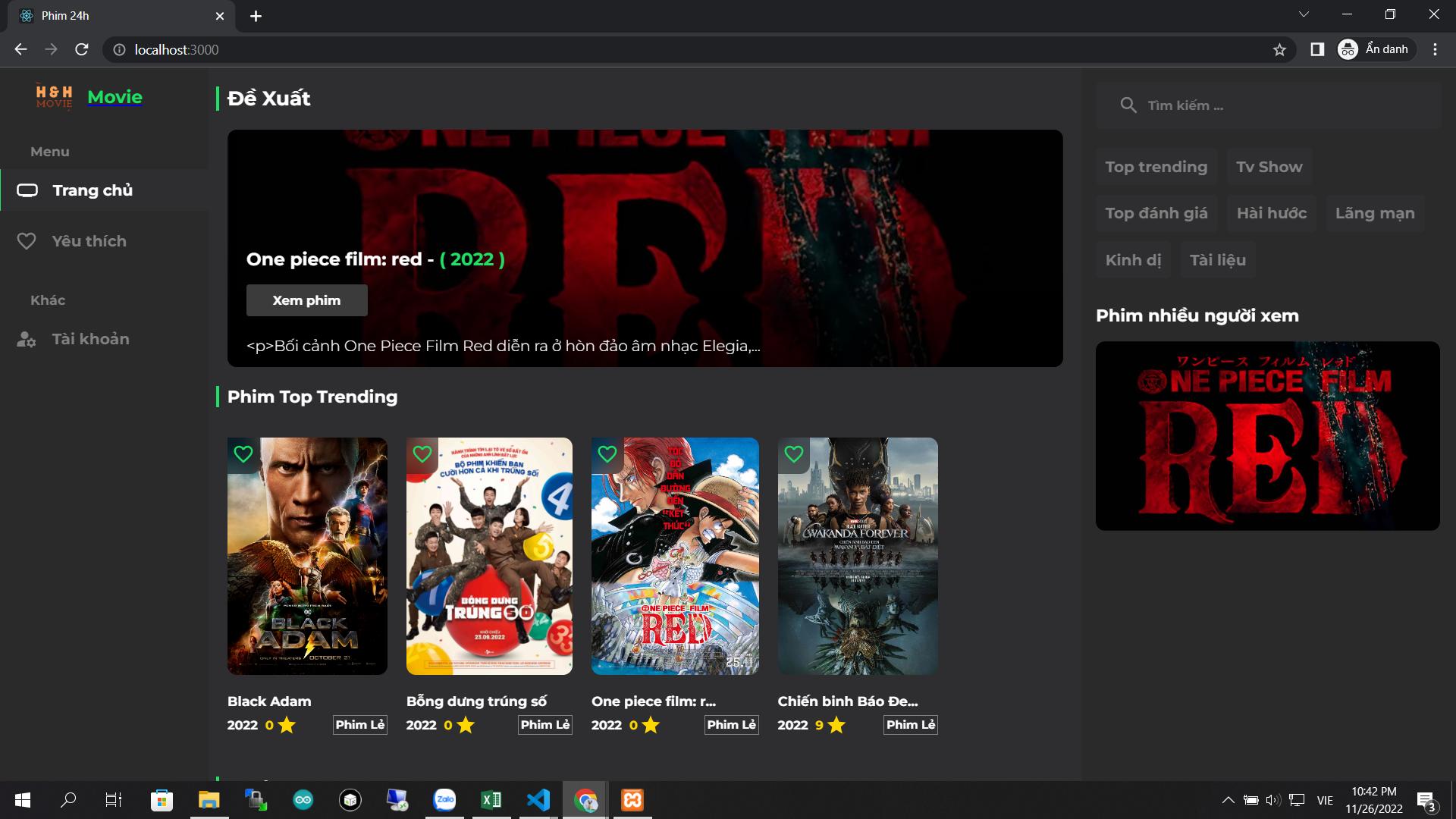This screenshot has width=1456, height=819.
Task: Select the Kinh dị genre tag
Action: [1133, 260]
